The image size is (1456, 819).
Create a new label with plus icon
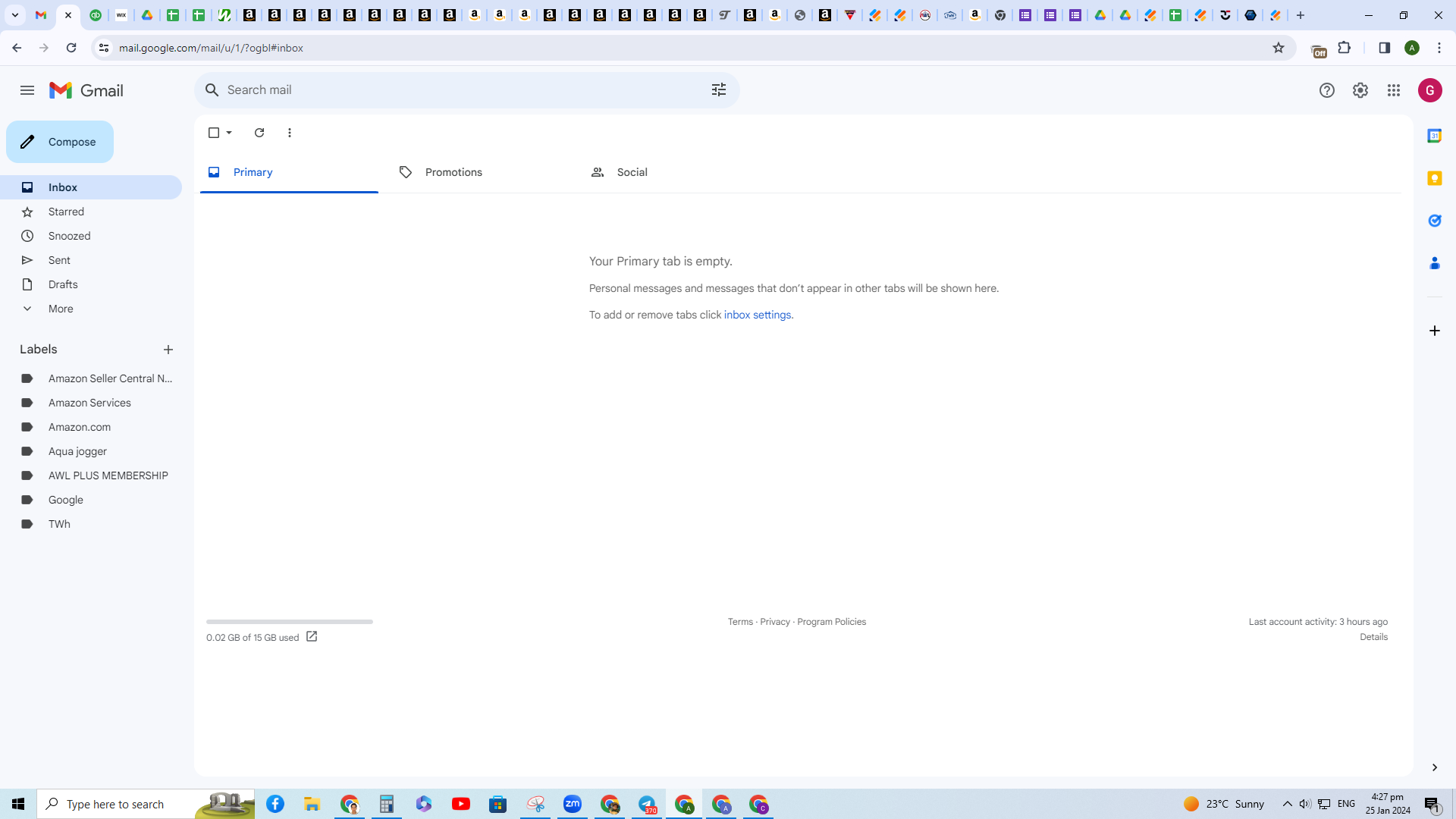tap(168, 350)
